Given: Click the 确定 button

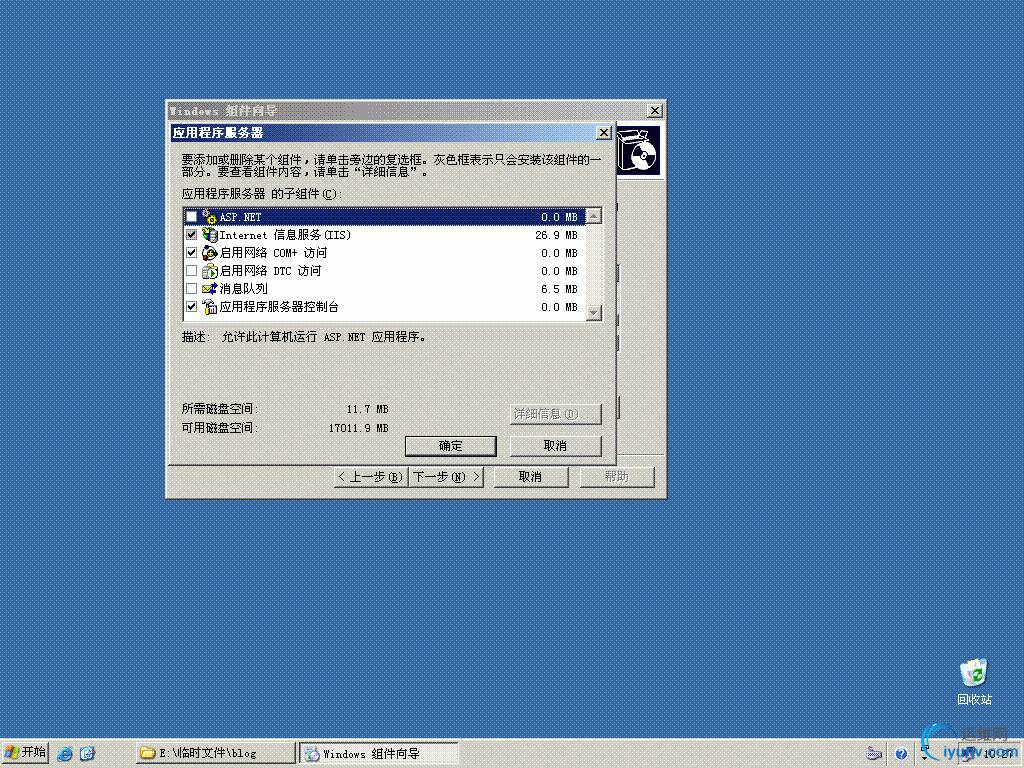Looking at the screenshot, I should pos(451,446).
